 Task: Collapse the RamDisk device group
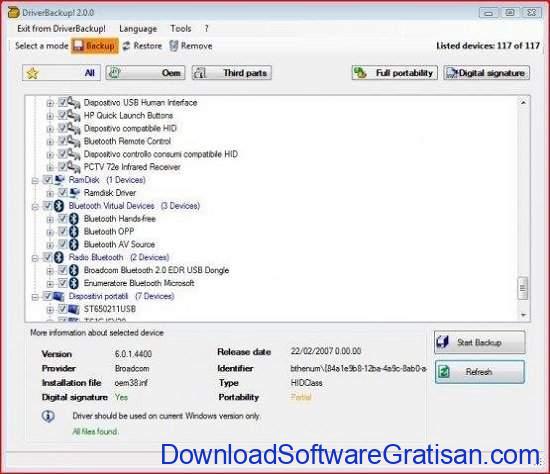pyautogui.click(x=35, y=181)
